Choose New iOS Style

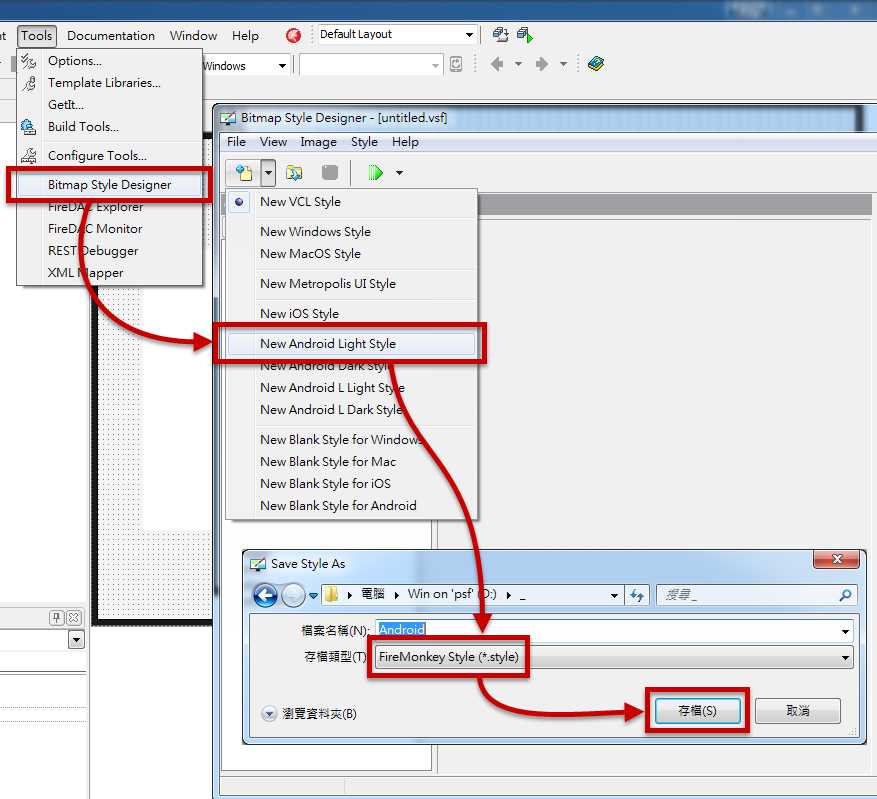tap(352, 314)
